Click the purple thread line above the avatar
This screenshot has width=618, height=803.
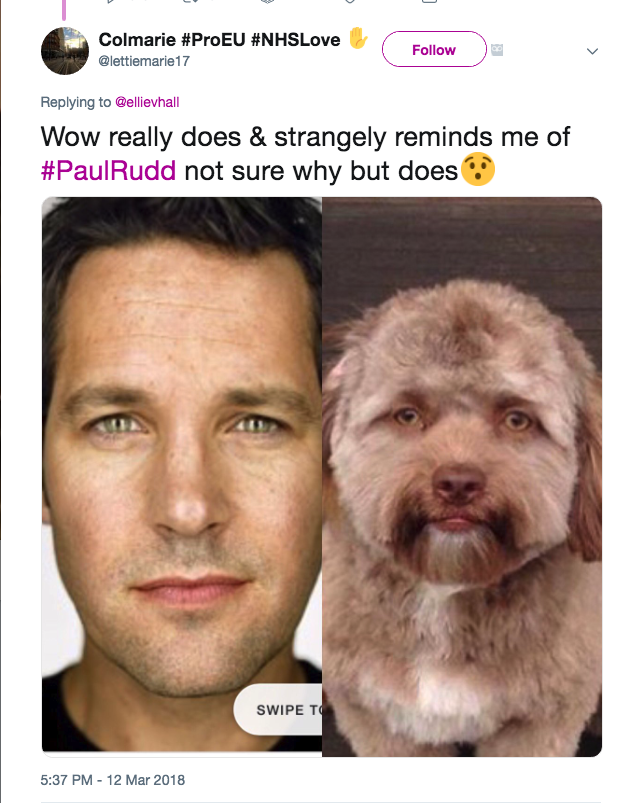64,10
